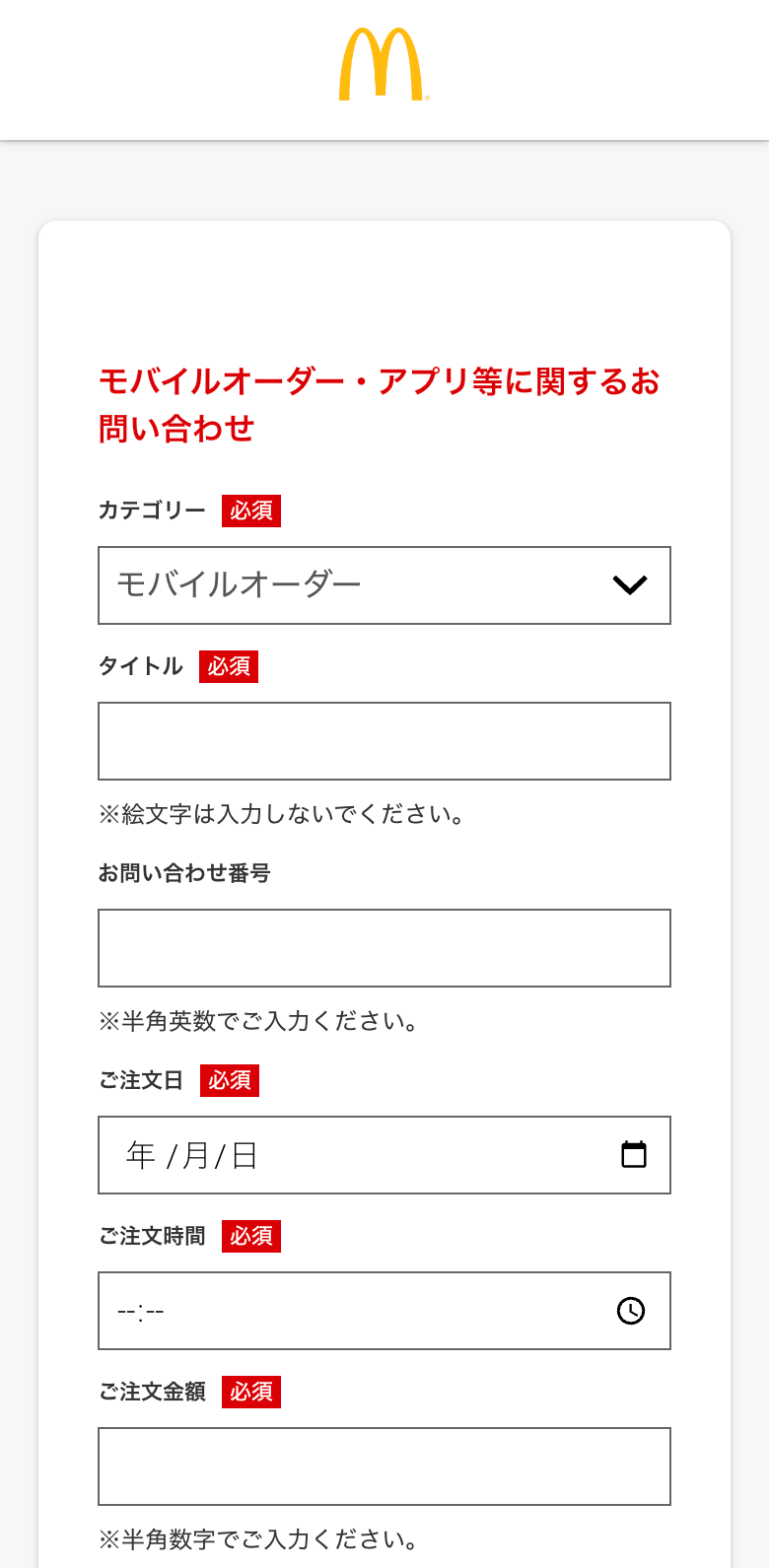Click the タイトル field label
Screen dimensions: 769x1568
point(141,666)
